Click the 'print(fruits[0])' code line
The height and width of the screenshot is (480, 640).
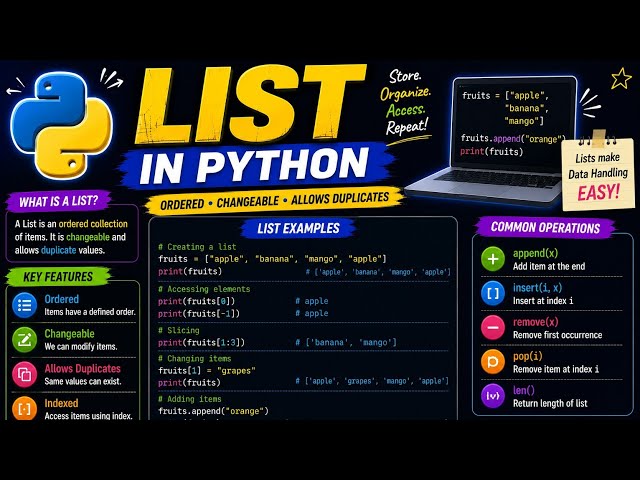tap(196, 301)
